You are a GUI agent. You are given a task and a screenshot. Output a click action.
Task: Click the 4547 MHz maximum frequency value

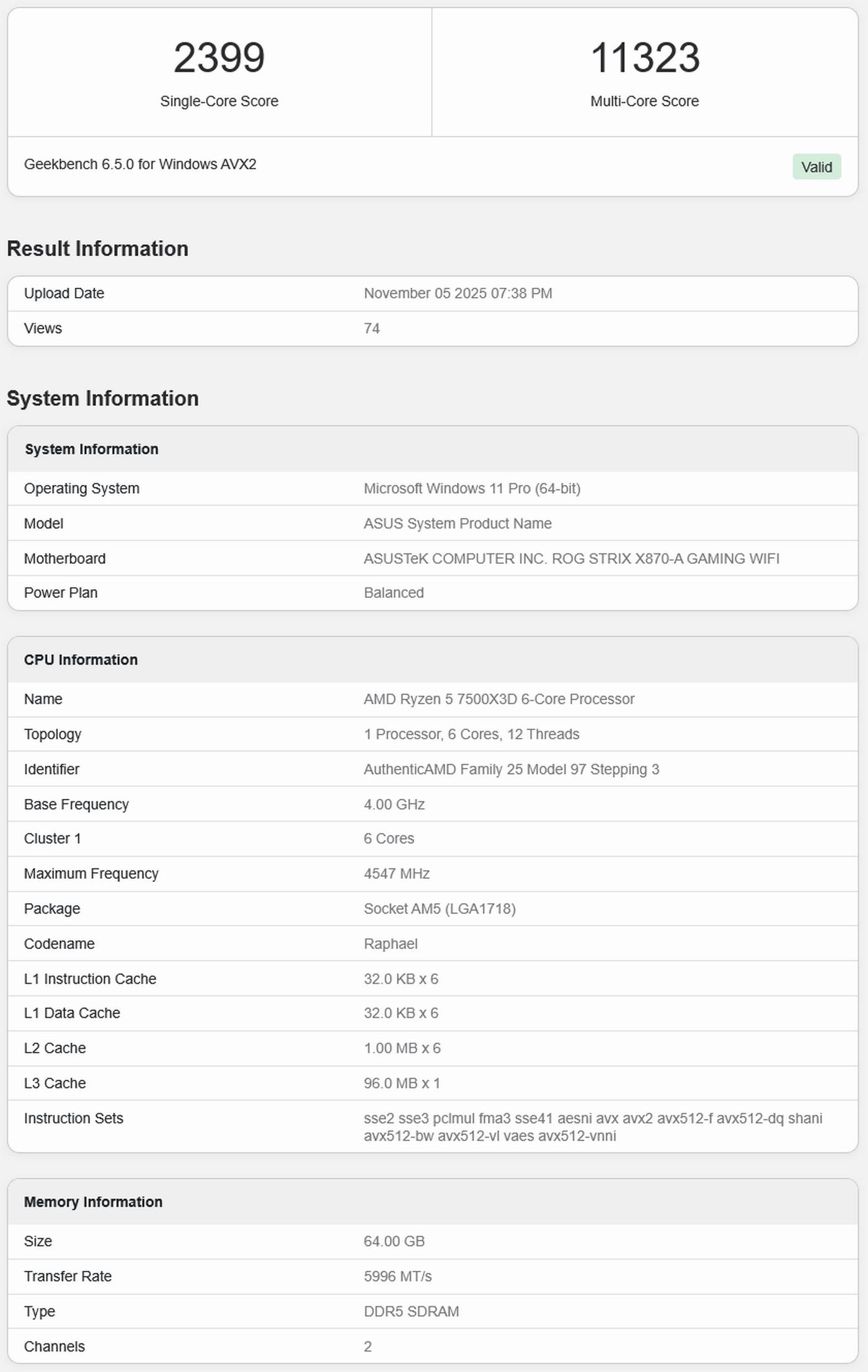coord(396,873)
